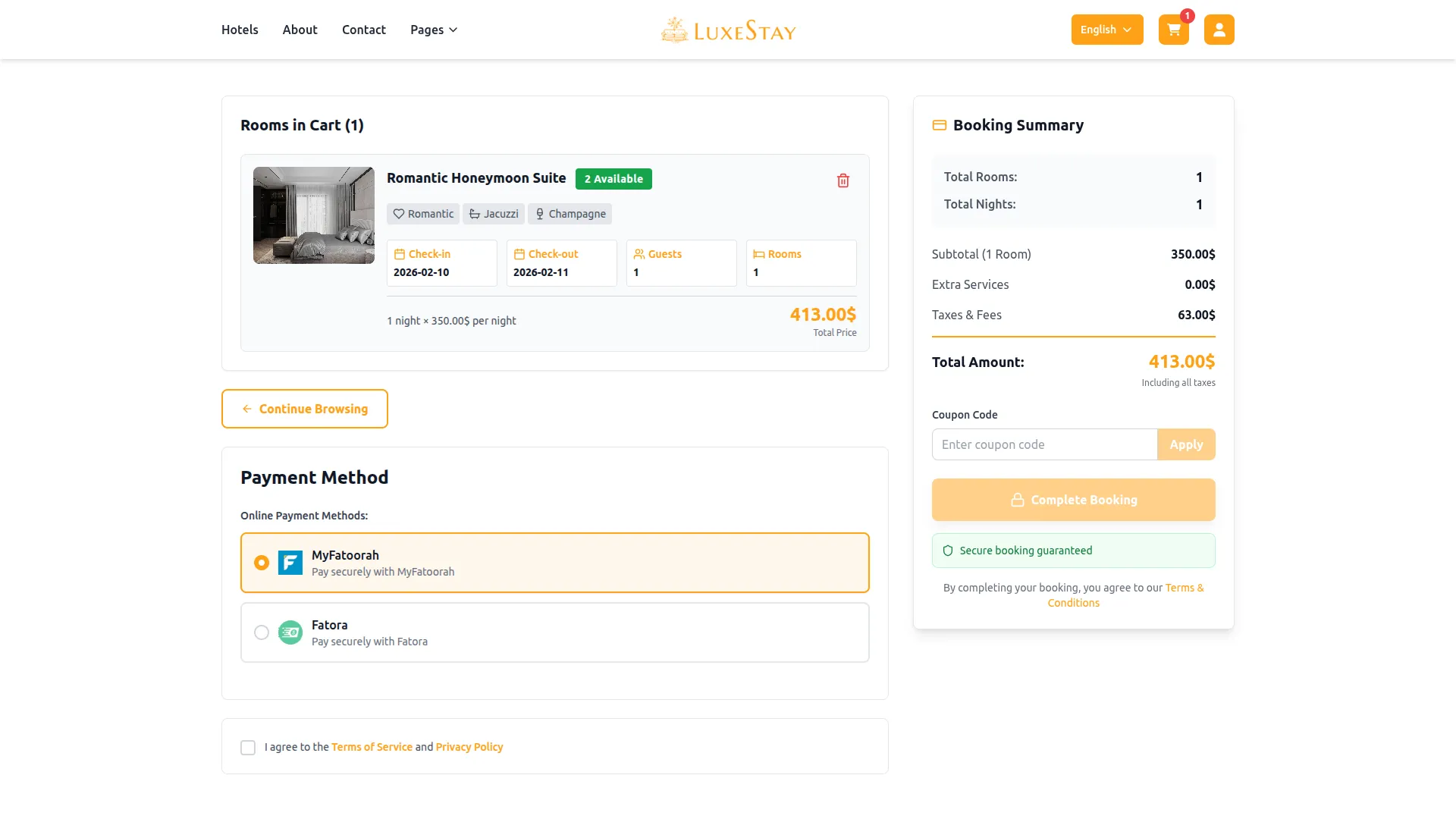
Task: Click the LuxeStay logo
Action: coord(728,30)
